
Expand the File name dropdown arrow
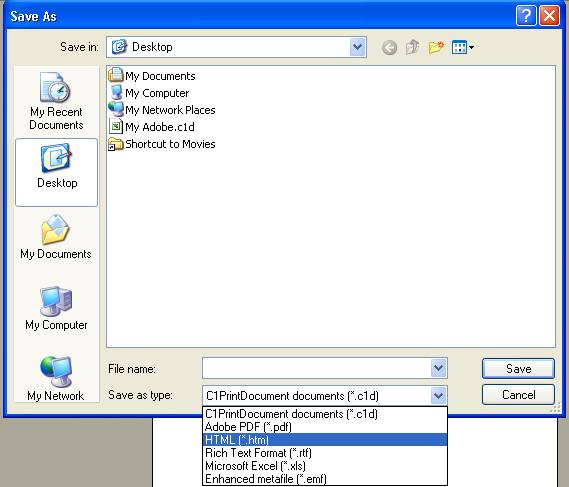pos(438,368)
